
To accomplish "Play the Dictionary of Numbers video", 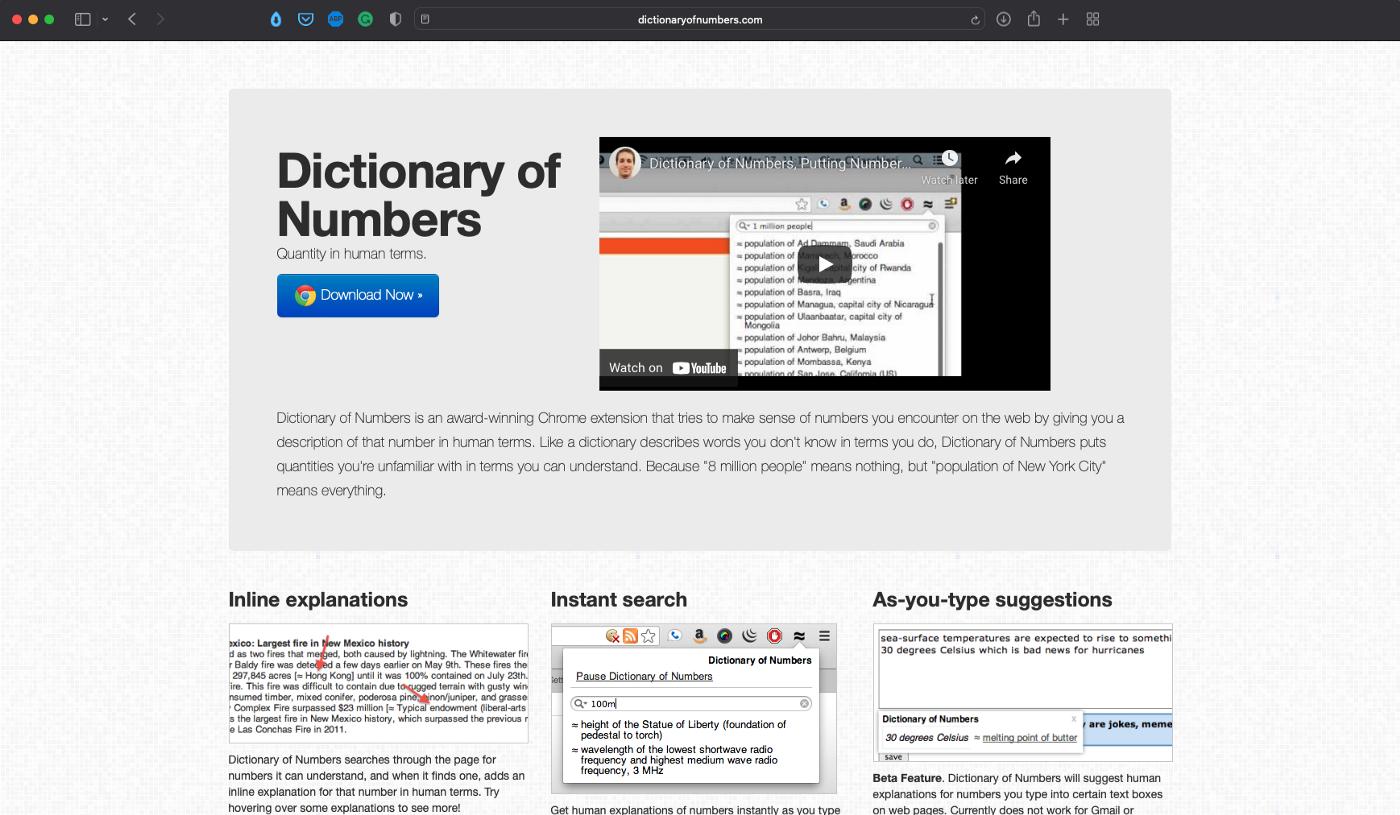I will coord(824,264).
